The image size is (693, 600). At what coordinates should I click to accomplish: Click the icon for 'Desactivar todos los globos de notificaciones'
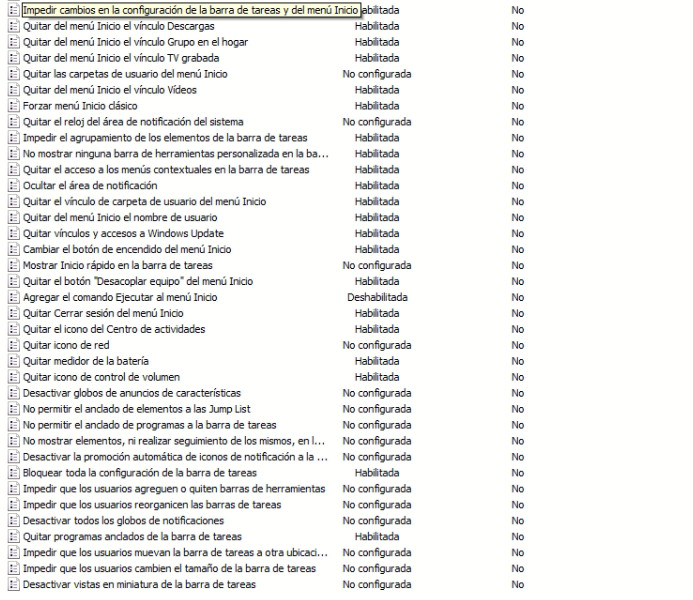point(14,520)
